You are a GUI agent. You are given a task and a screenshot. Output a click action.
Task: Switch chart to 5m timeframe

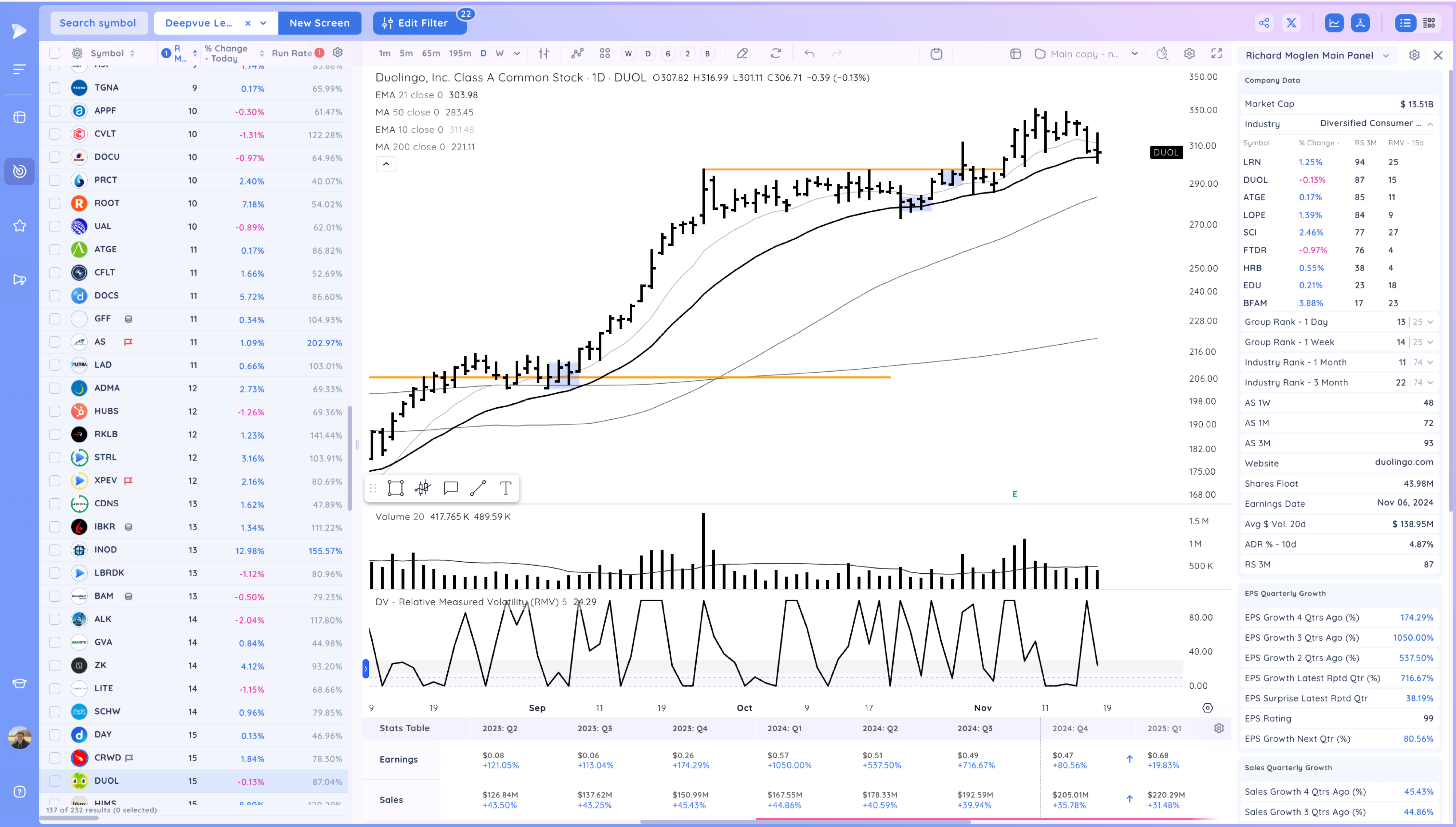[406, 54]
